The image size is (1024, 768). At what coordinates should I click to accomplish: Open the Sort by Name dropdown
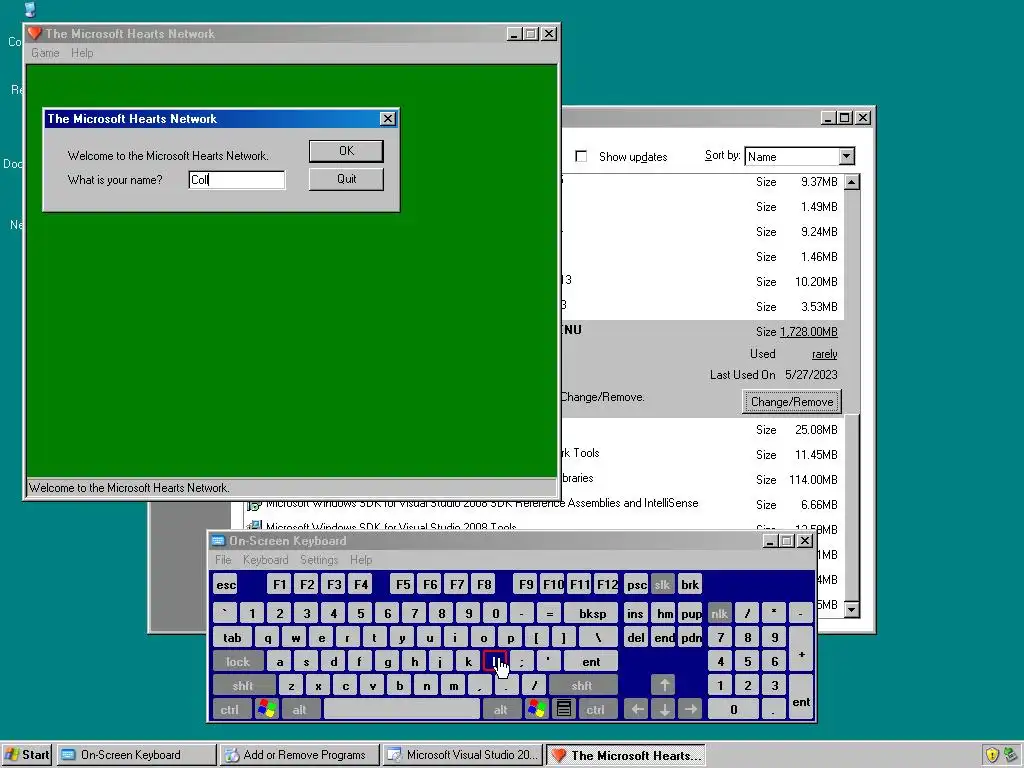coord(846,156)
